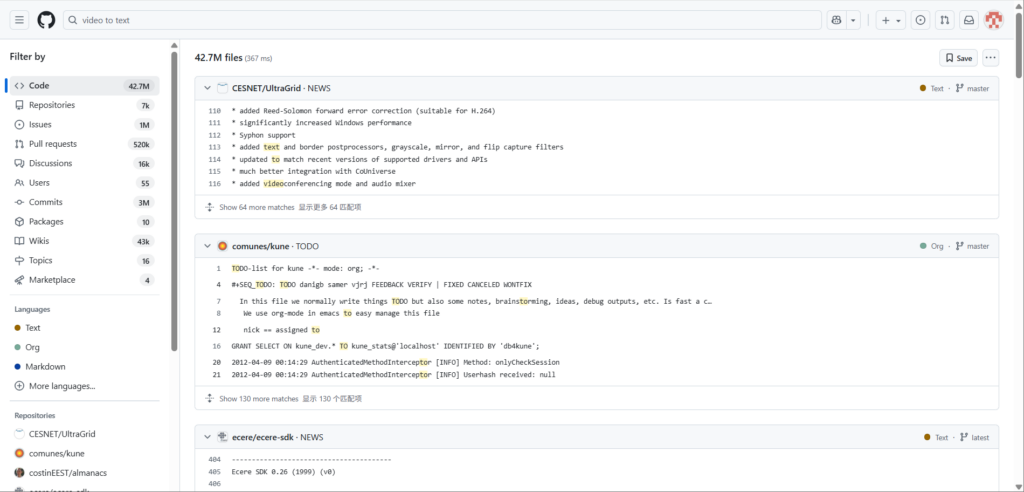The image size is (1024, 492).
Task: Click the CESNET avatar in sidebar repositories
Action: tap(20, 434)
